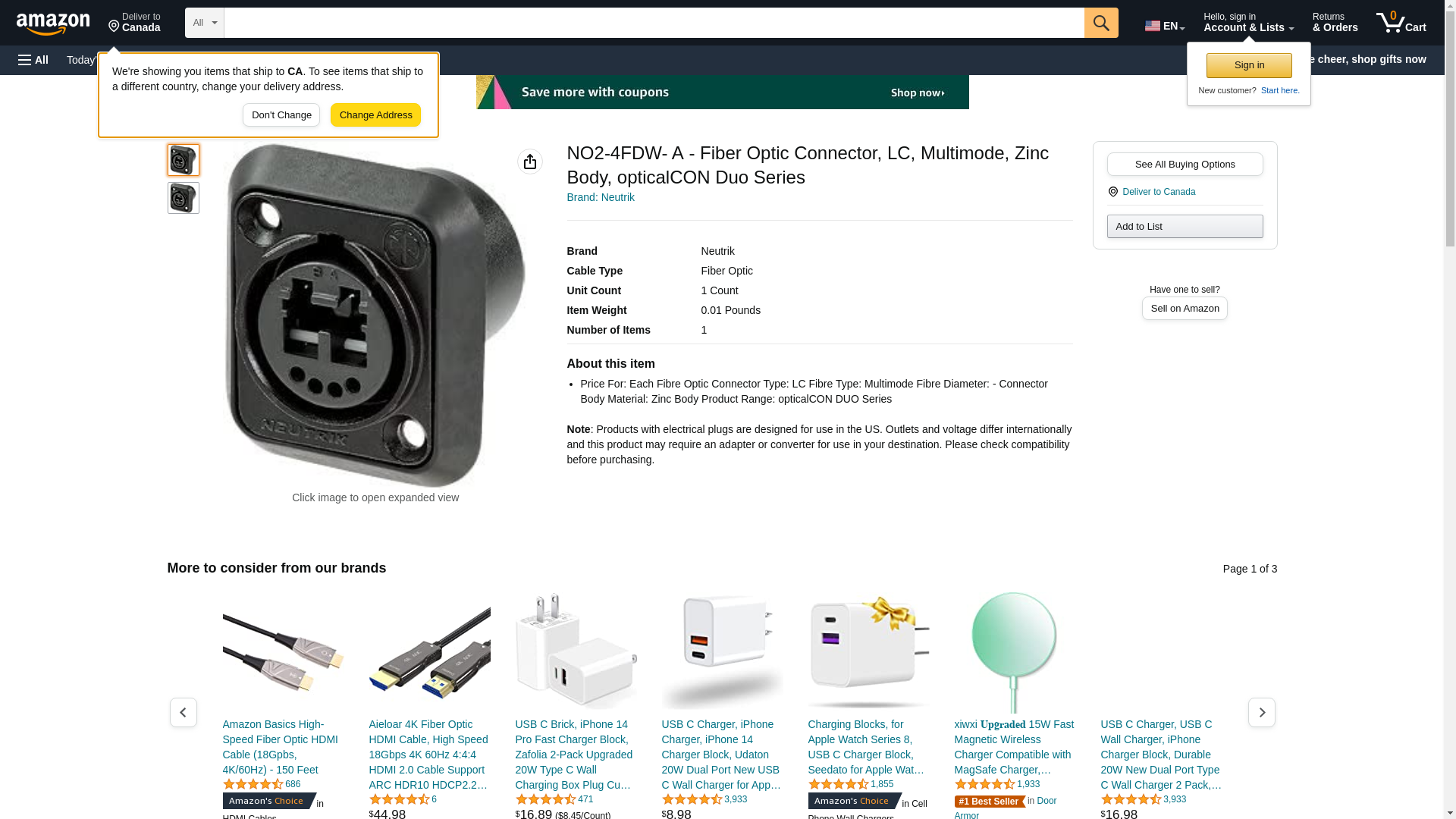The width and height of the screenshot is (1456, 819).
Task: Click the Sign in button
Action: 1249,65
